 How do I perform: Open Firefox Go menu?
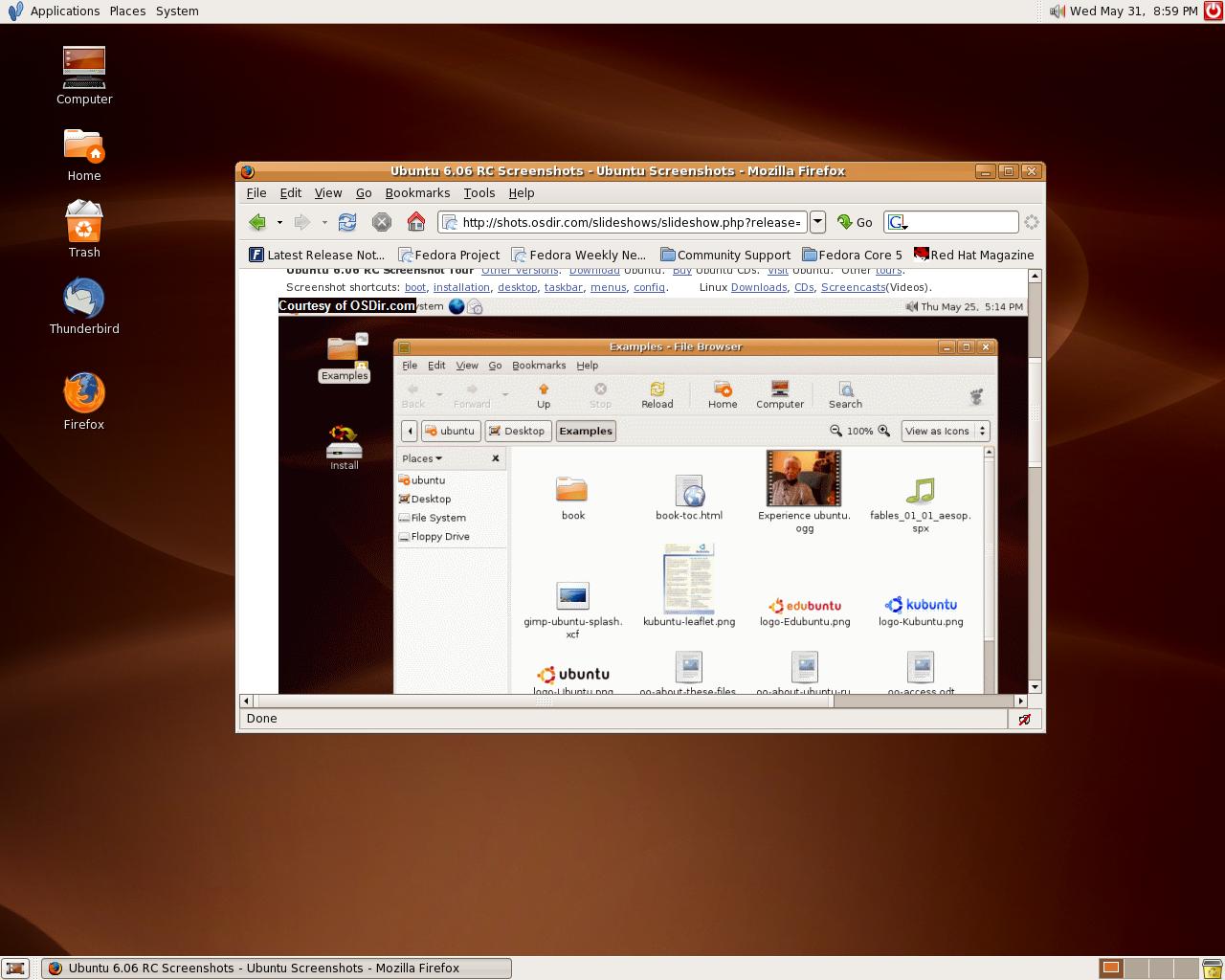pyautogui.click(x=364, y=192)
